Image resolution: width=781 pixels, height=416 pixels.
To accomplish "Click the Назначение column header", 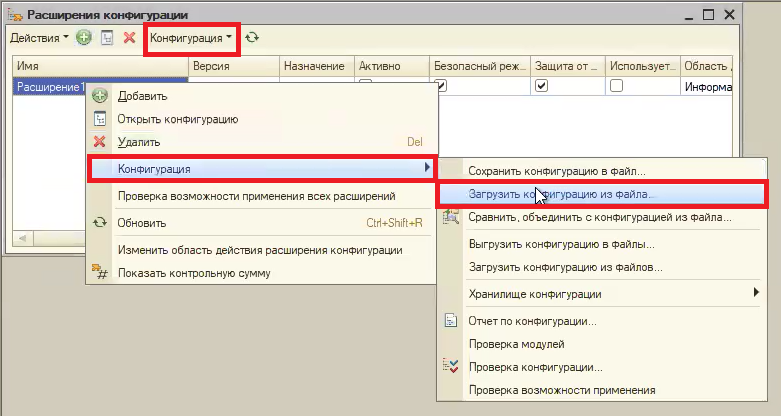I will 317,66.
